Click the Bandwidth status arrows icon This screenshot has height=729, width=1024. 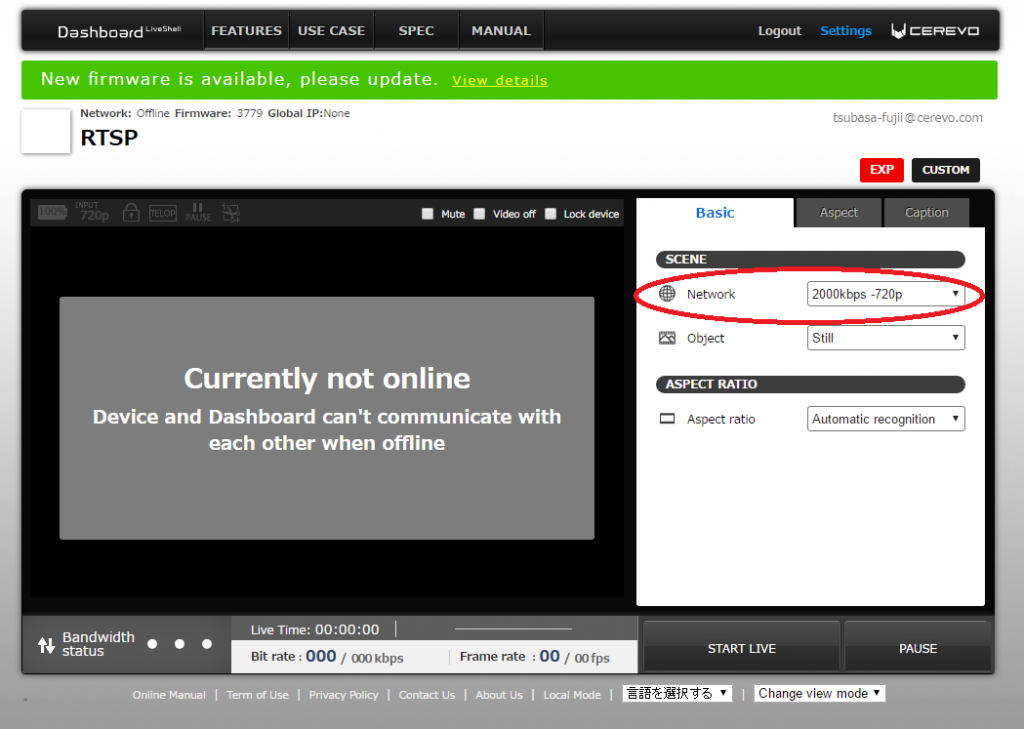[x=46, y=645]
